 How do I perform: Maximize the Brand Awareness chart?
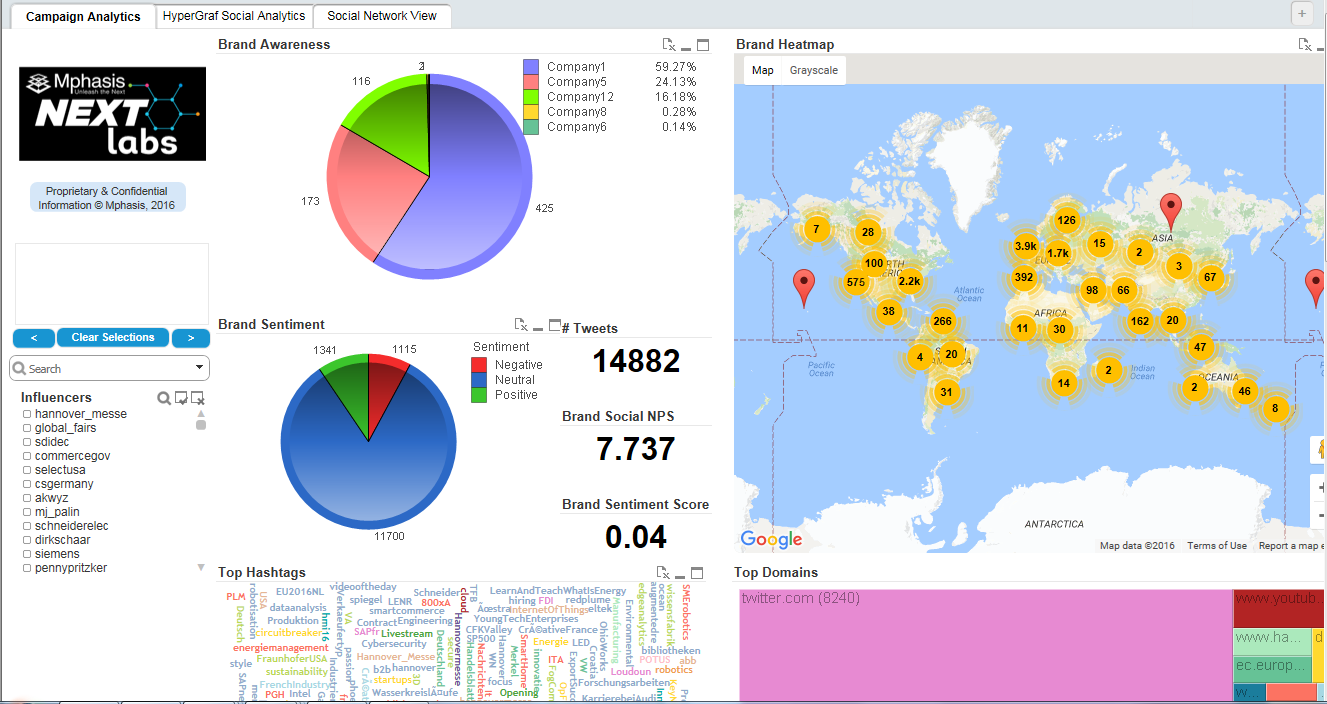[703, 45]
